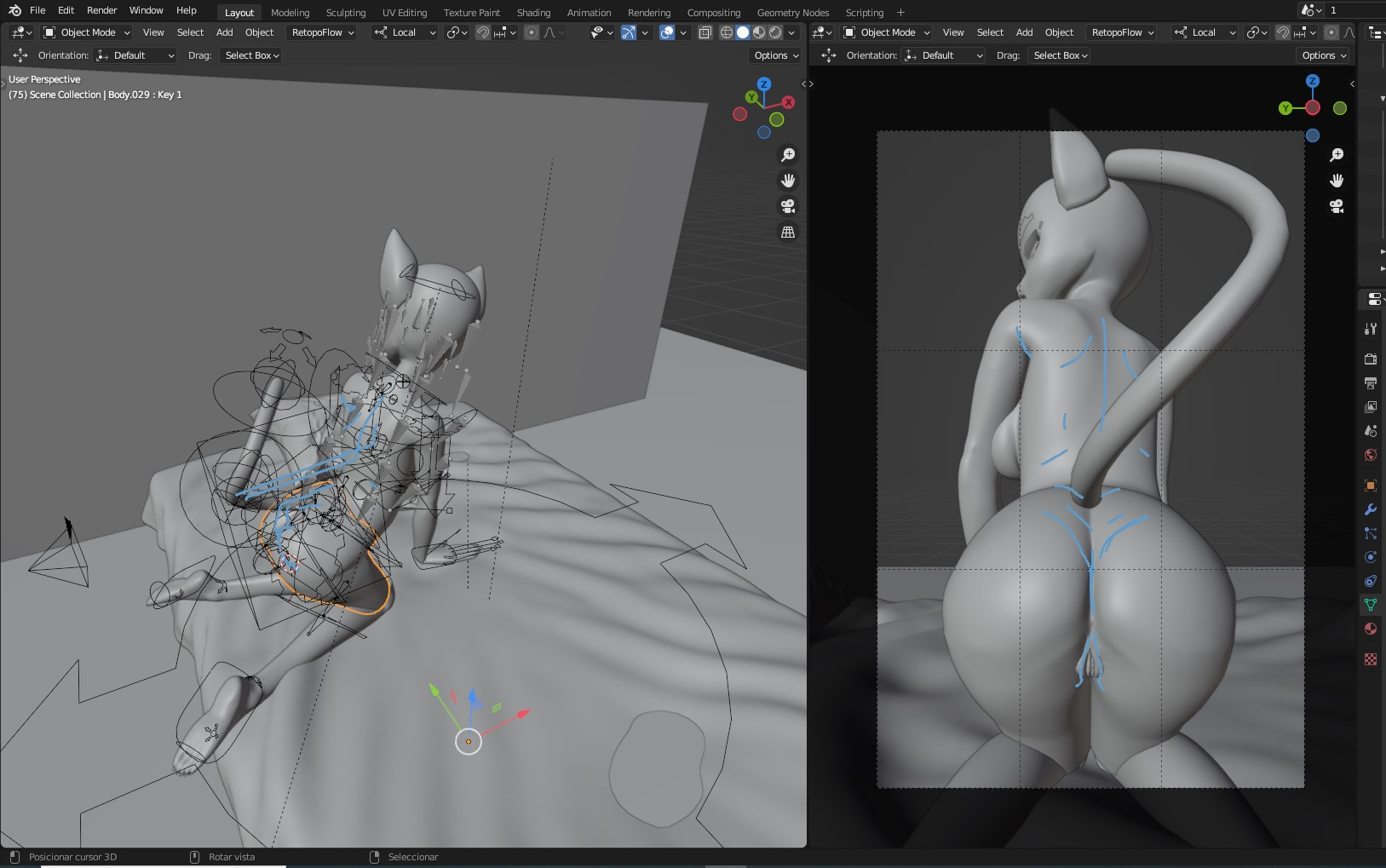Screen dimensions: 1386x868
Task: Open the Object Data mesh tab icon
Action: click(1371, 605)
